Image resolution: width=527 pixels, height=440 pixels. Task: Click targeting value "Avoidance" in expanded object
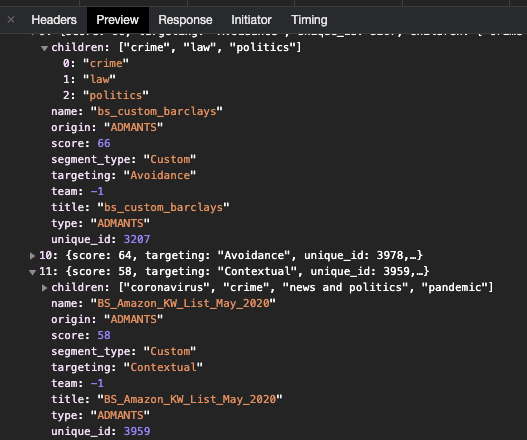pos(160,175)
